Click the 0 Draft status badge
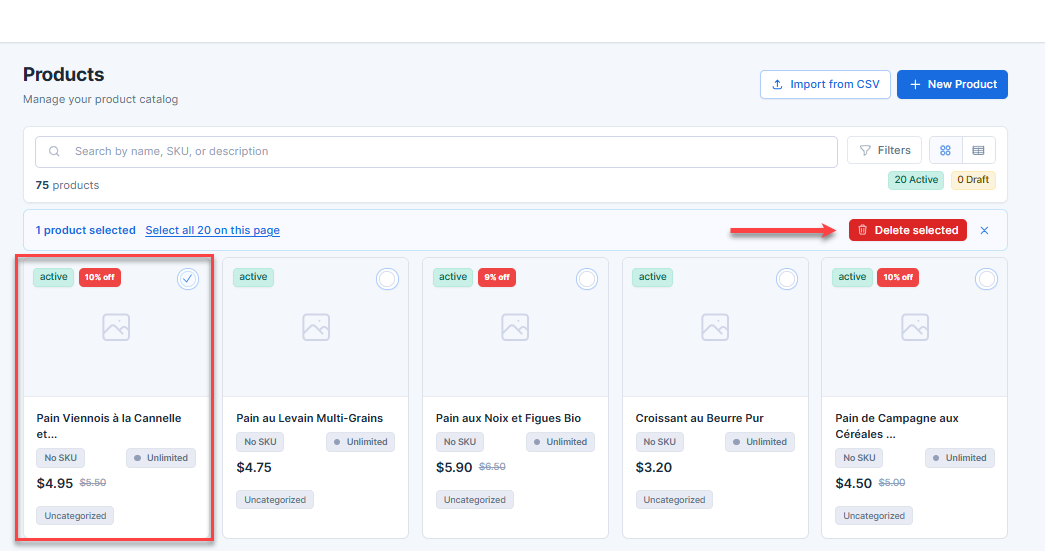This screenshot has height=551, width=1045. pyautogui.click(x=973, y=180)
